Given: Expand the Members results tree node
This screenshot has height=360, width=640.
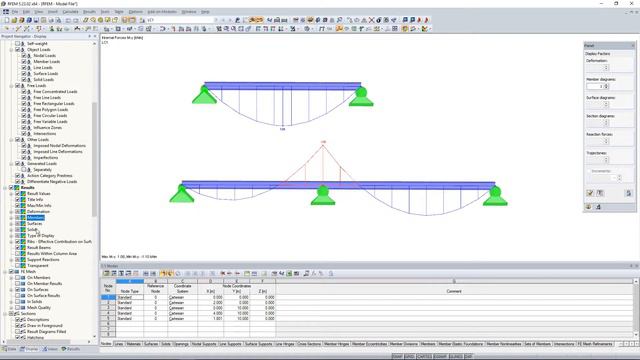Looking at the screenshot, I should tap(11, 218).
